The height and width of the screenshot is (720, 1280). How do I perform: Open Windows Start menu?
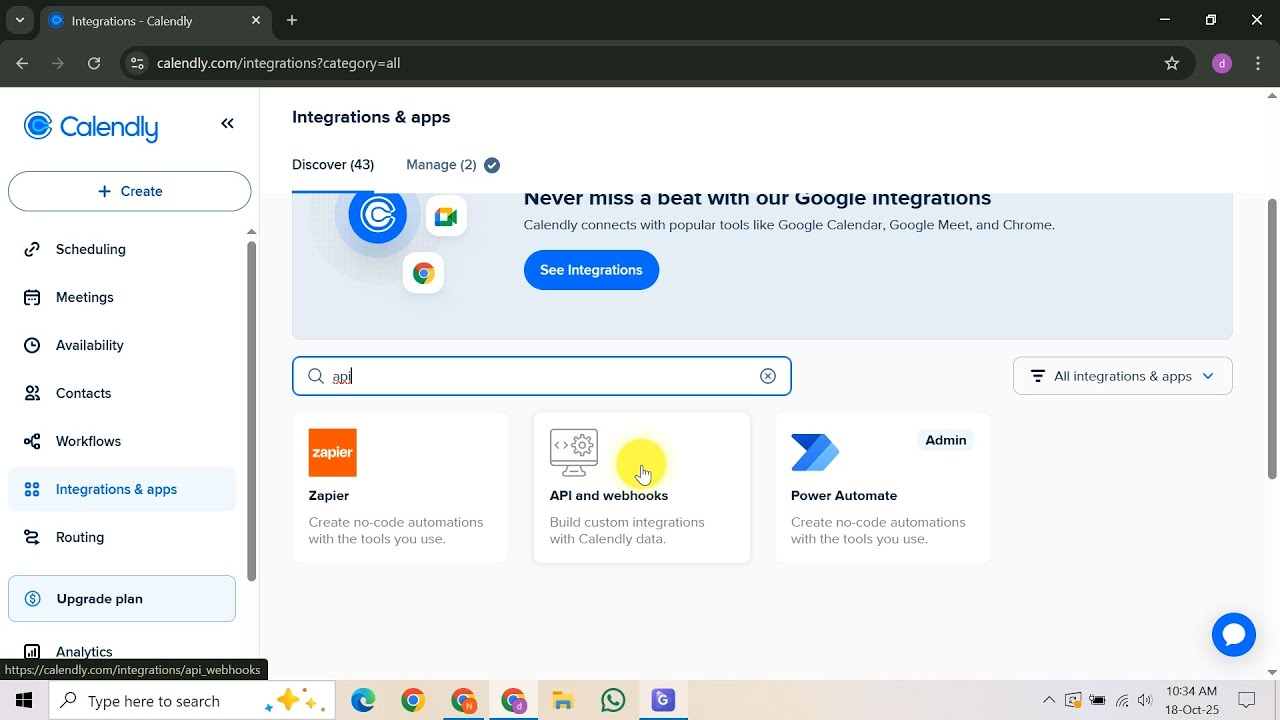point(24,701)
